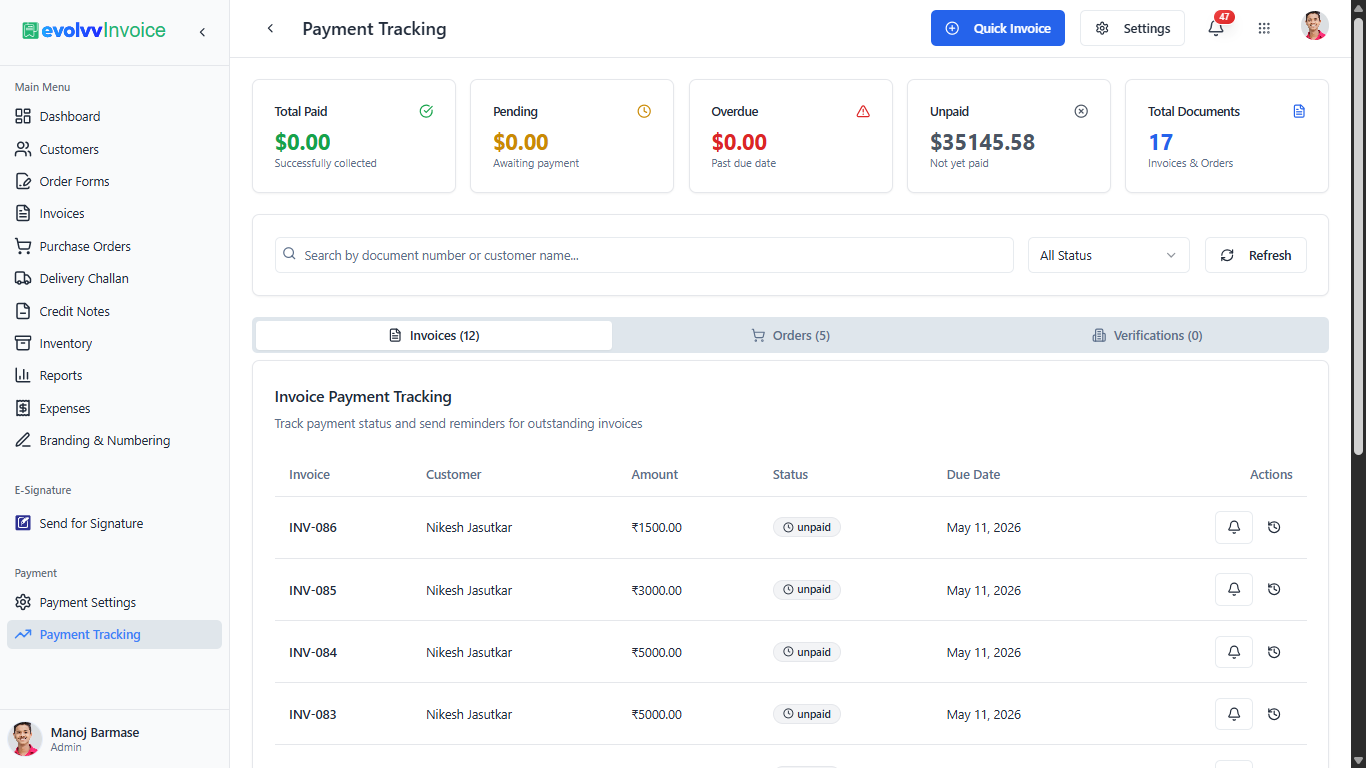Click the unpaid status badge for INV-086

[807, 527]
